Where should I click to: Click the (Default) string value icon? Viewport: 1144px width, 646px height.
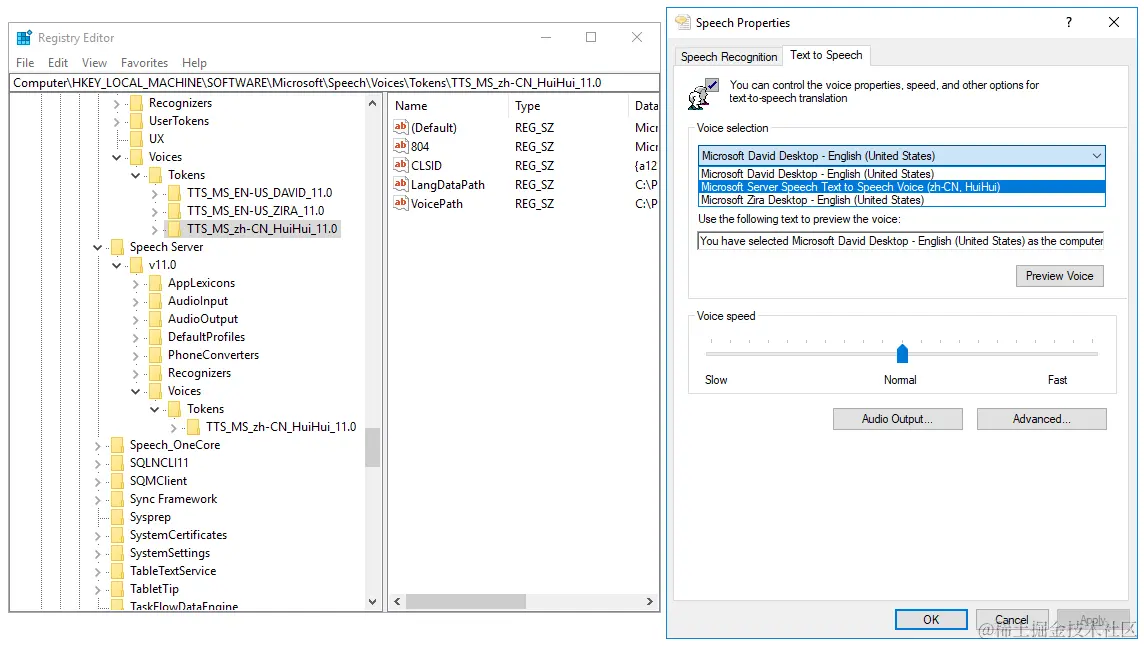[x=401, y=127]
